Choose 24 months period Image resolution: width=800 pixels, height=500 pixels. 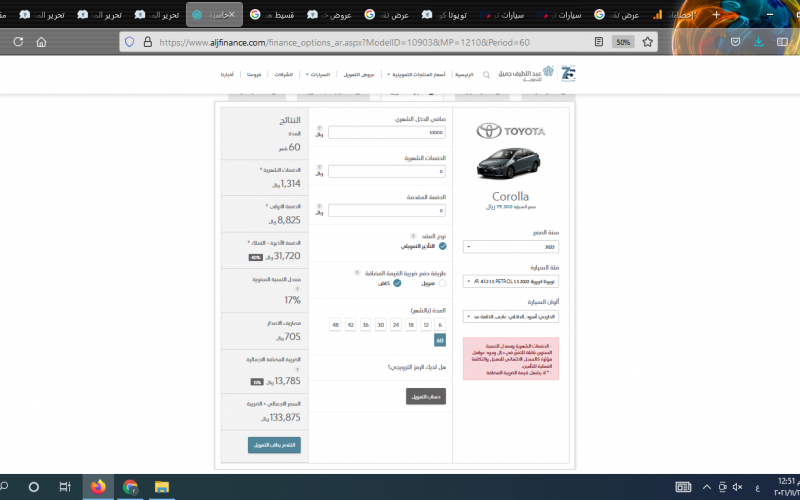[x=396, y=324]
